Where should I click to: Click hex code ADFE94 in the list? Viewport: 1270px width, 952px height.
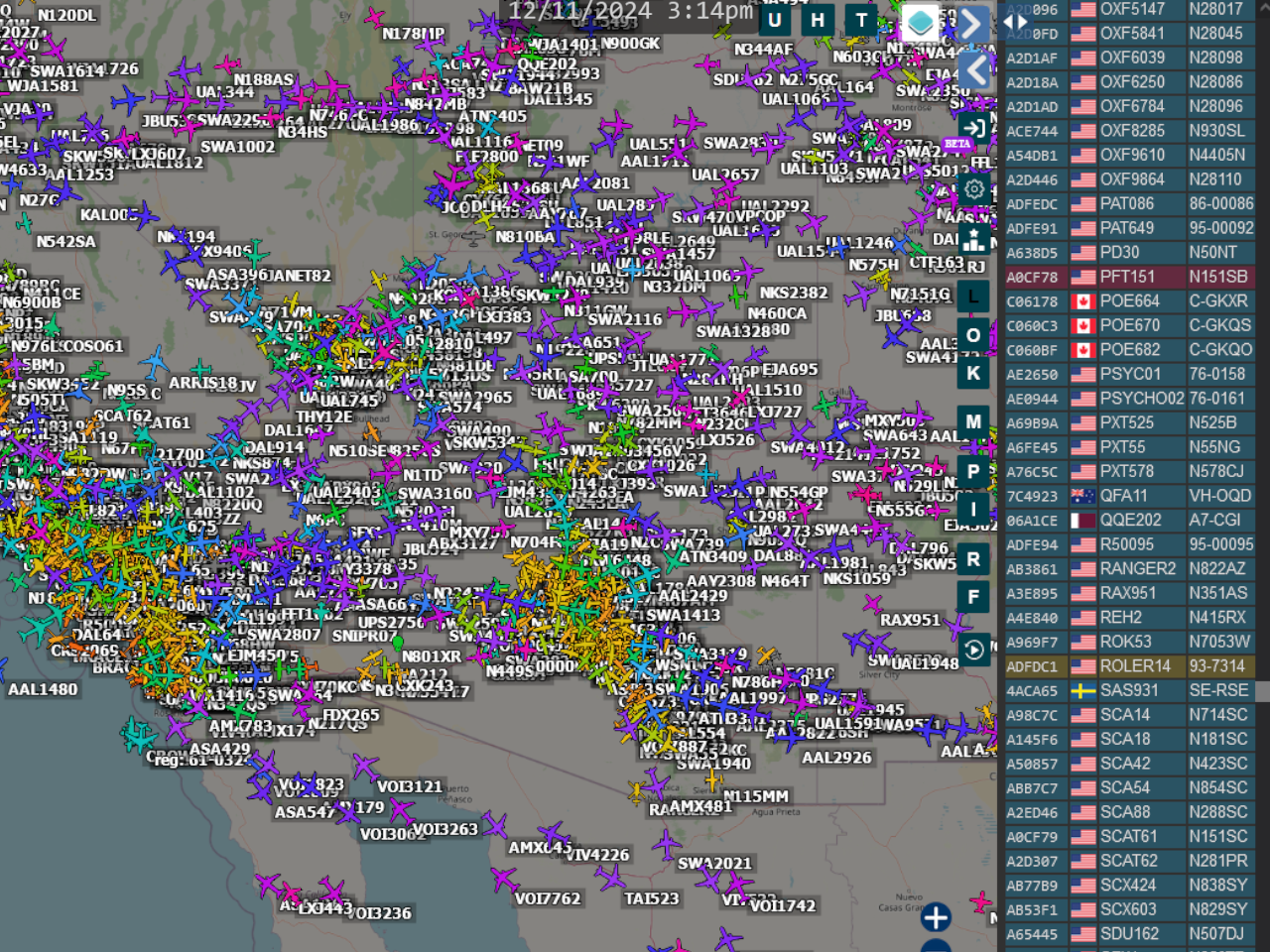click(1032, 545)
